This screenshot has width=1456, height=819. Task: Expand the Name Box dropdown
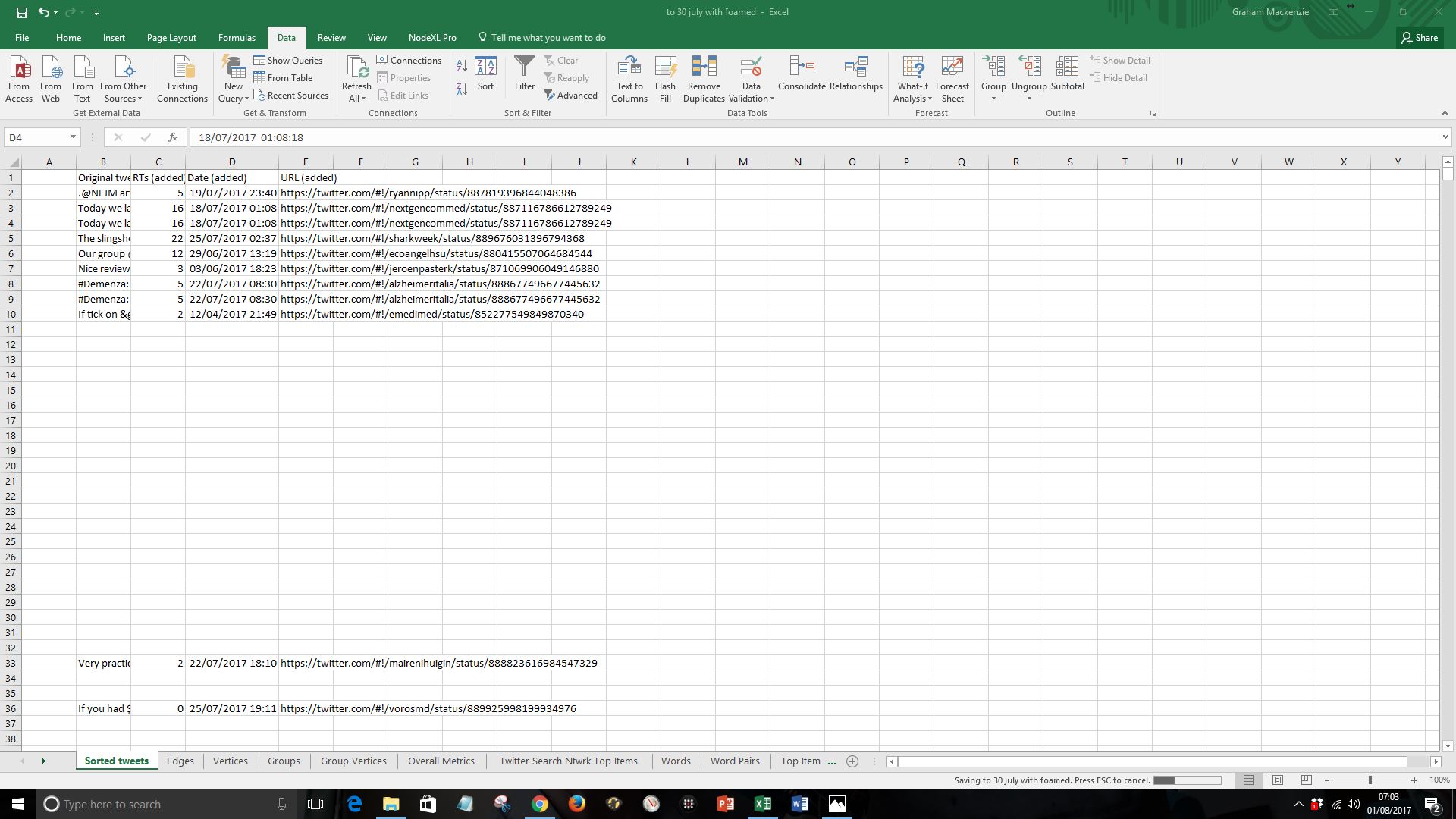(73, 137)
